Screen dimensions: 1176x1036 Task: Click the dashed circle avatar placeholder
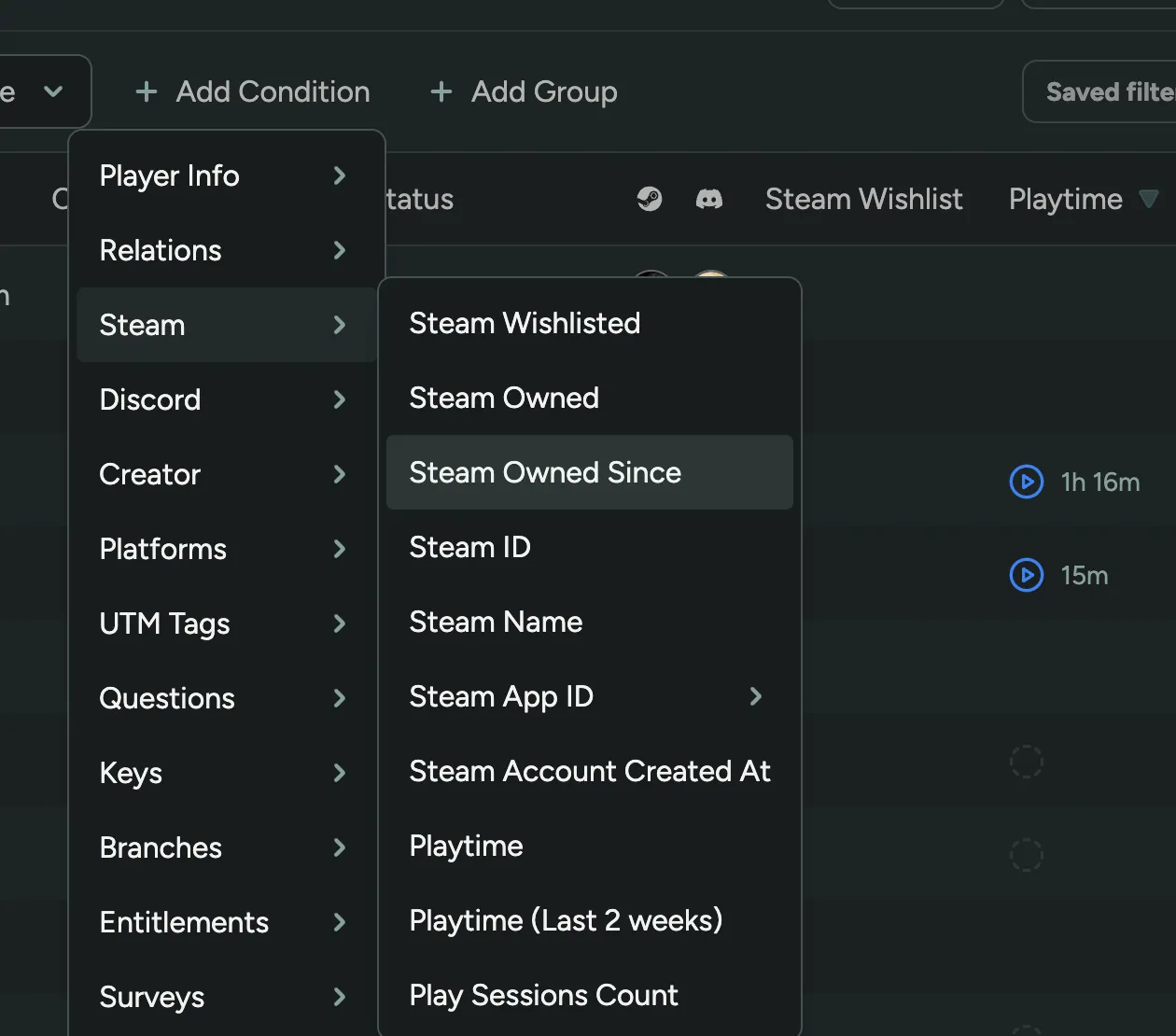coord(1027,761)
